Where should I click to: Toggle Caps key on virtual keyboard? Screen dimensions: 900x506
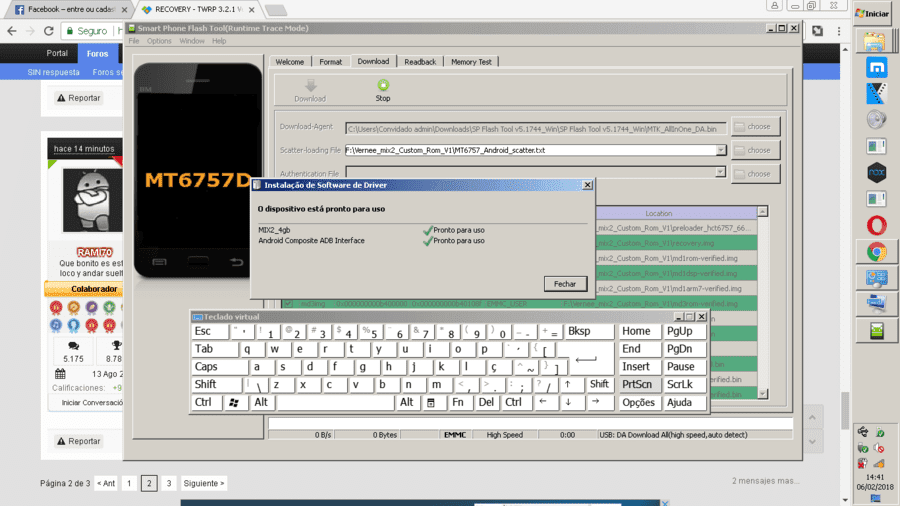click(x=220, y=367)
